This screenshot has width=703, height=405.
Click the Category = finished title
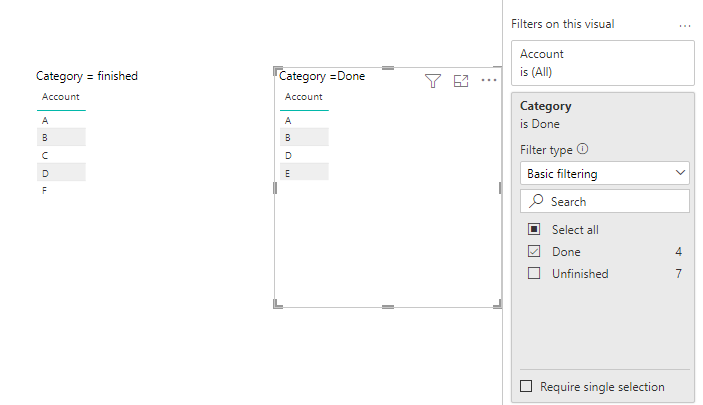(x=87, y=76)
